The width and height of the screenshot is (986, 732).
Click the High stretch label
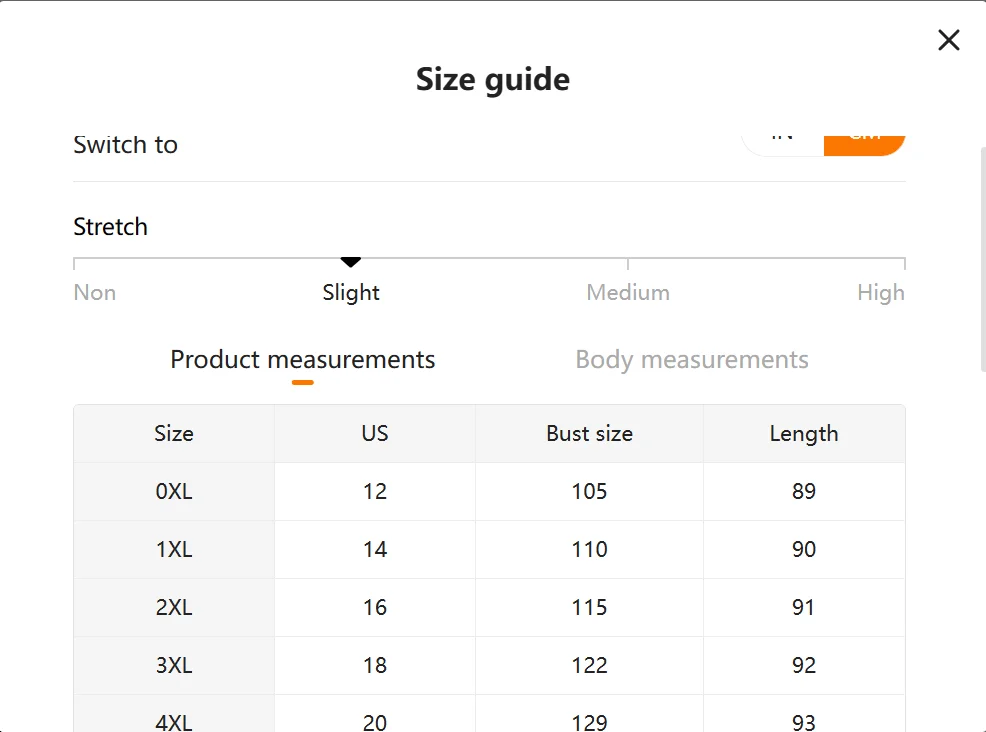tap(880, 293)
